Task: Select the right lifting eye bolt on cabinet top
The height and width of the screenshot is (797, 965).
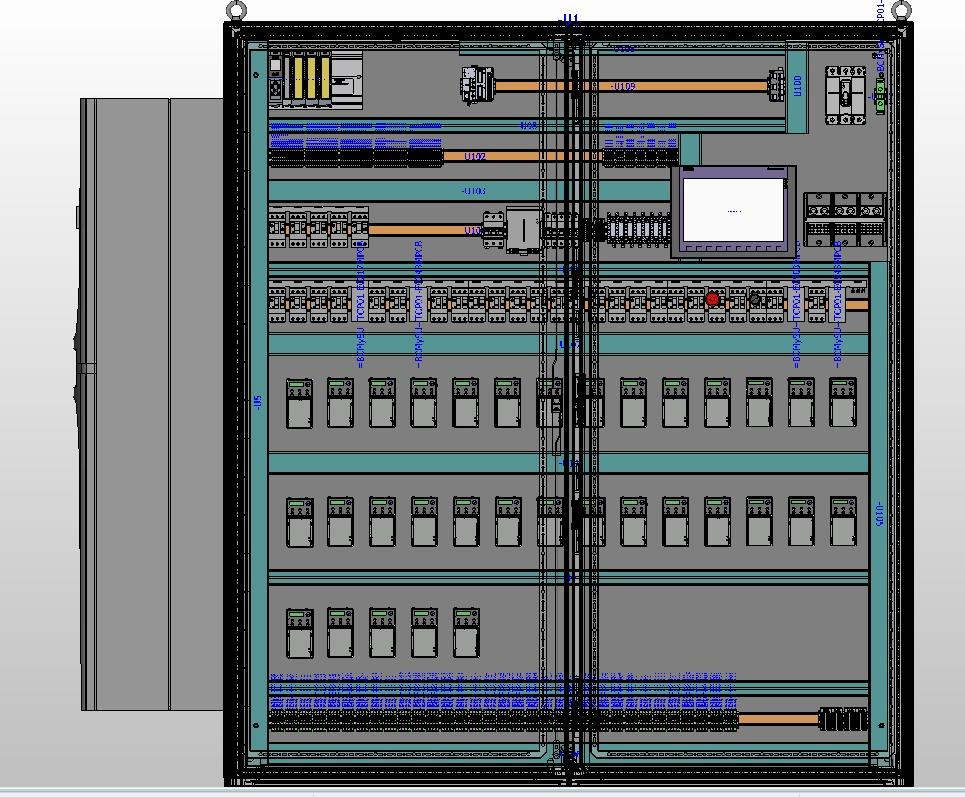Action: tap(900, 11)
